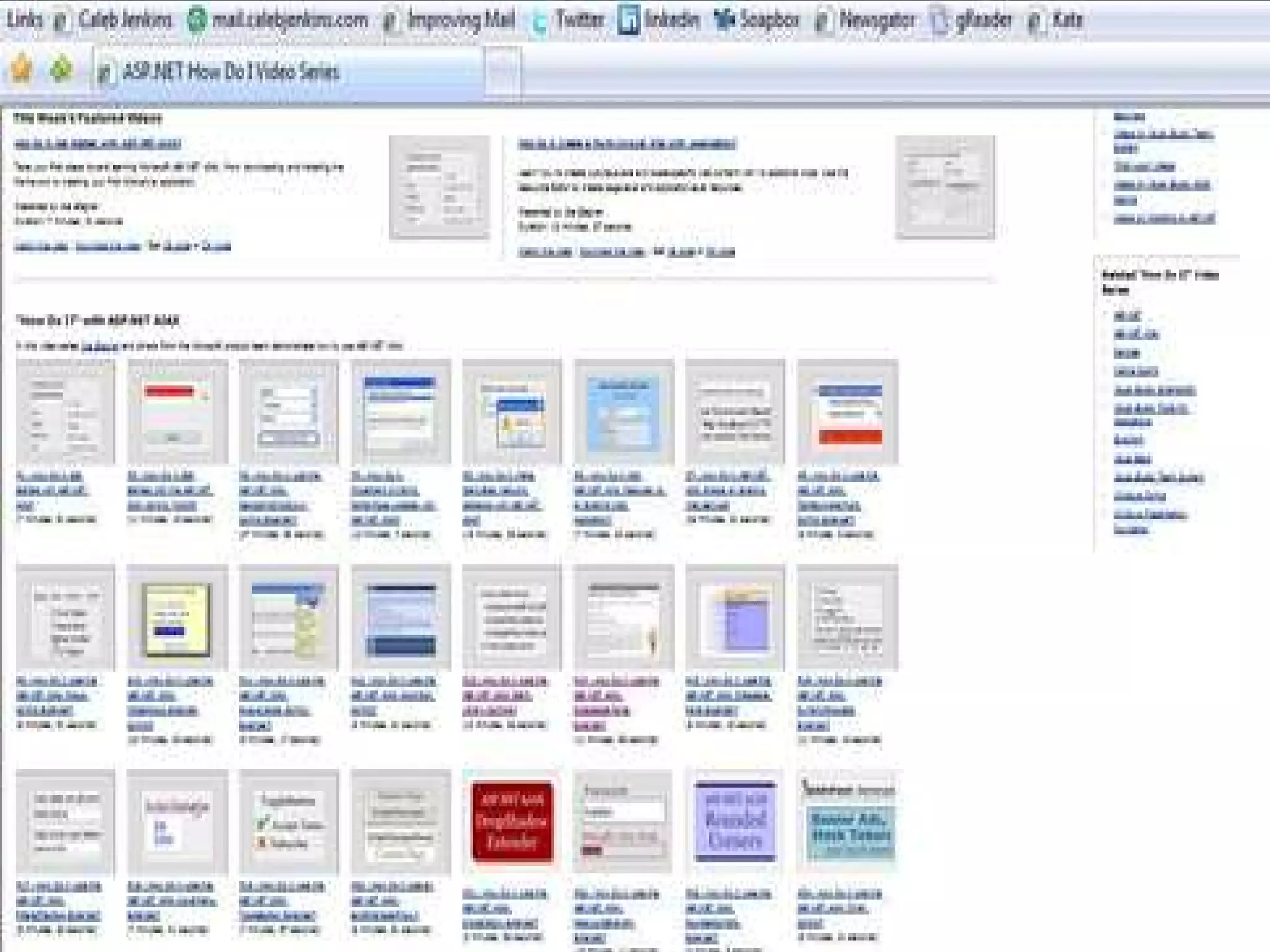Image resolution: width=1270 pixels, height=952 pixels.
Task: Open the Soapbox favorites bar shortcut
Action: [758, 20]
